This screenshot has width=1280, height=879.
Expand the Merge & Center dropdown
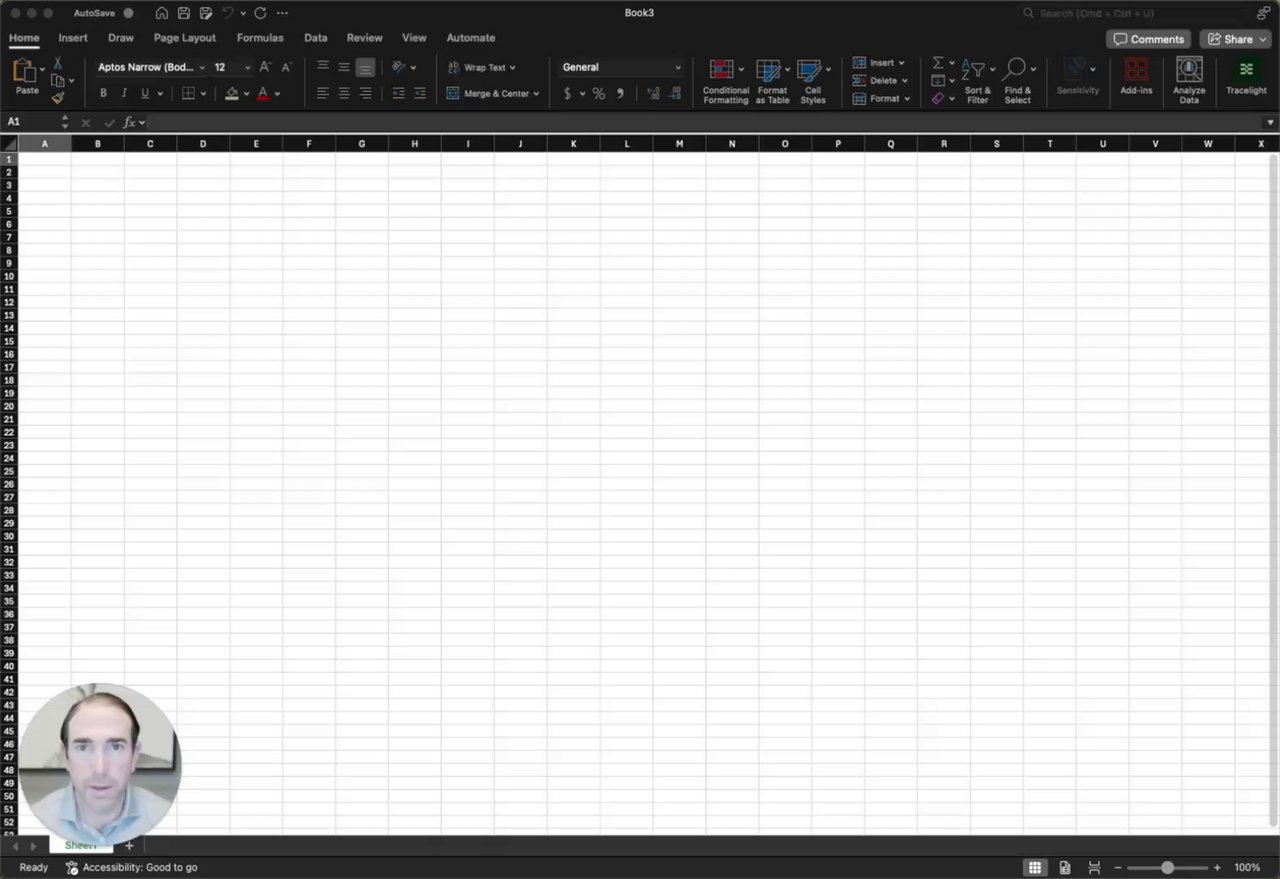[536, 94]
